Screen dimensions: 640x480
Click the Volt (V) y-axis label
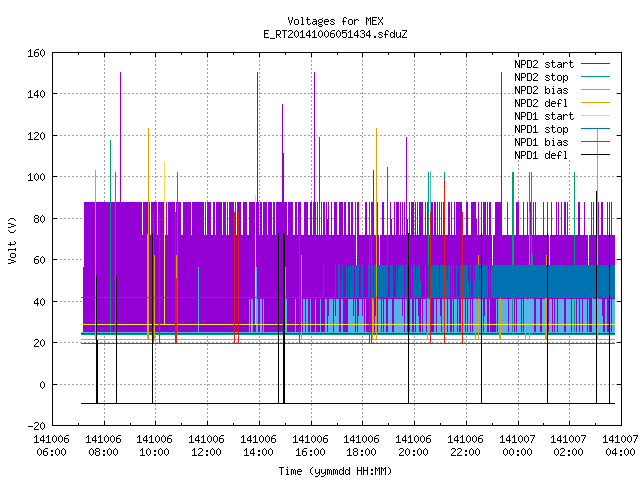12,240
